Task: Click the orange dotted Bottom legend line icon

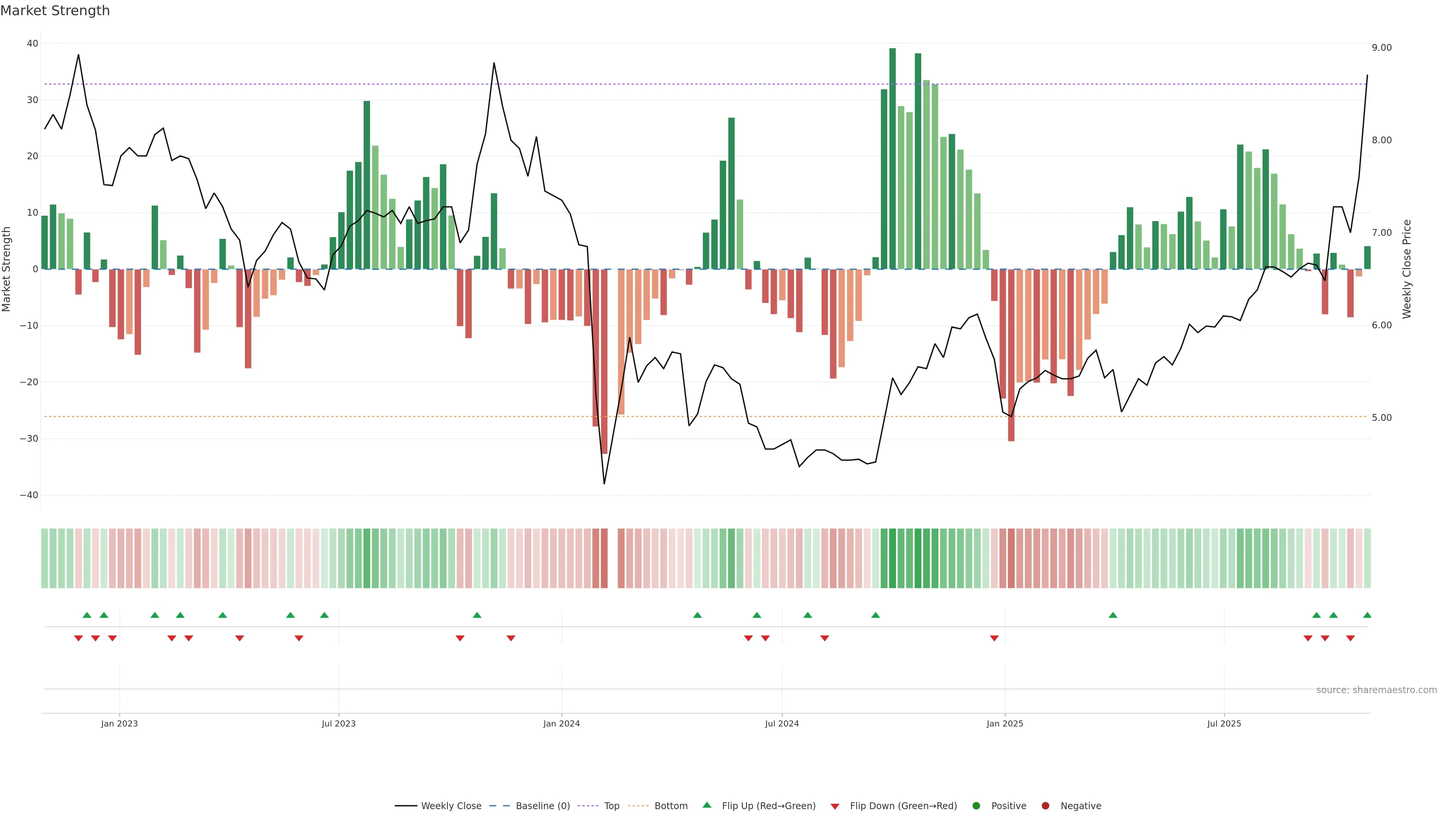Action: tap(639, 806)
